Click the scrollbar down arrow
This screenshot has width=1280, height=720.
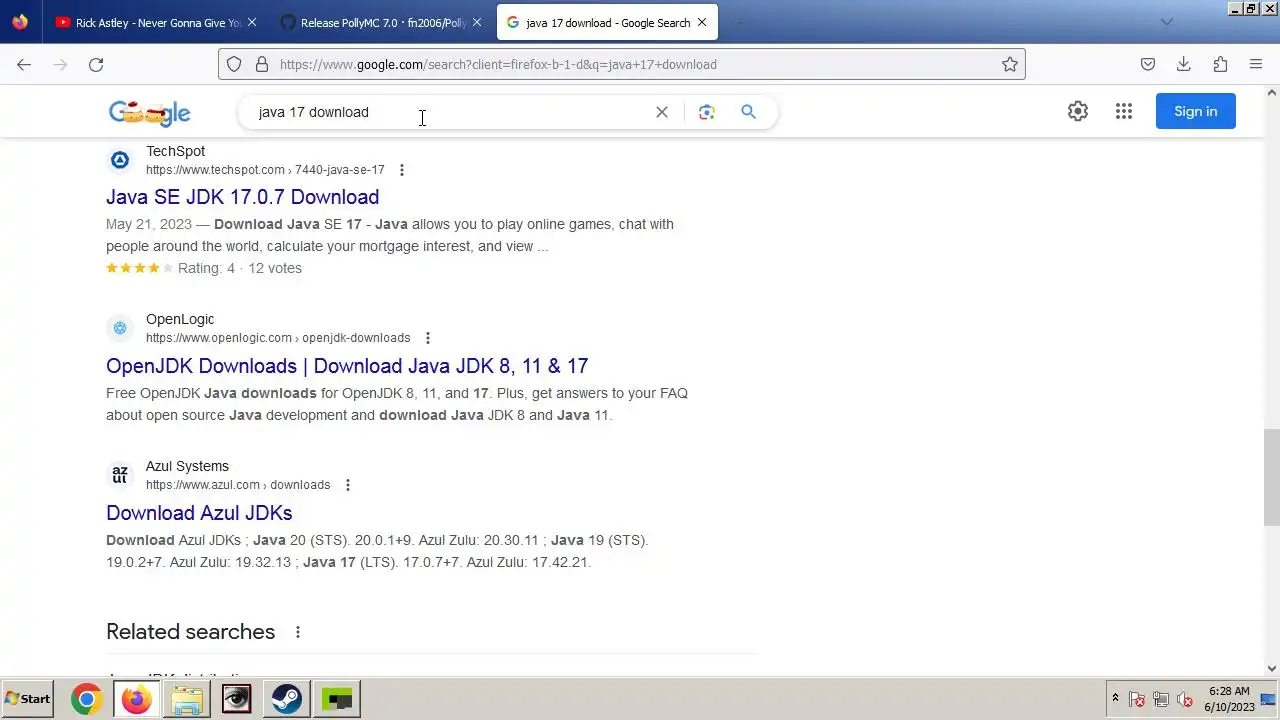point(1271,668)
